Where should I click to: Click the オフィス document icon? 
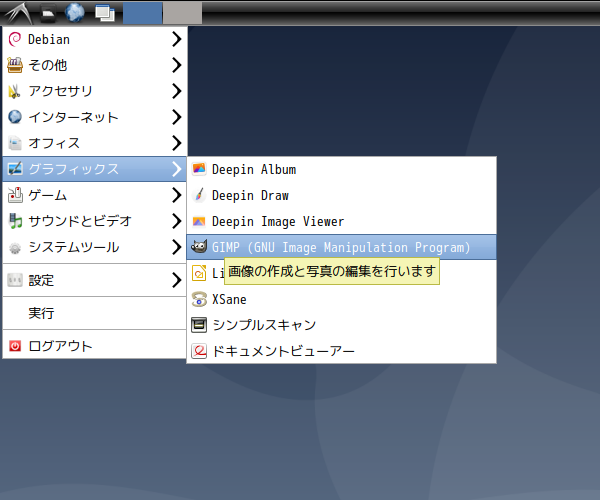(x=15, y=143)
